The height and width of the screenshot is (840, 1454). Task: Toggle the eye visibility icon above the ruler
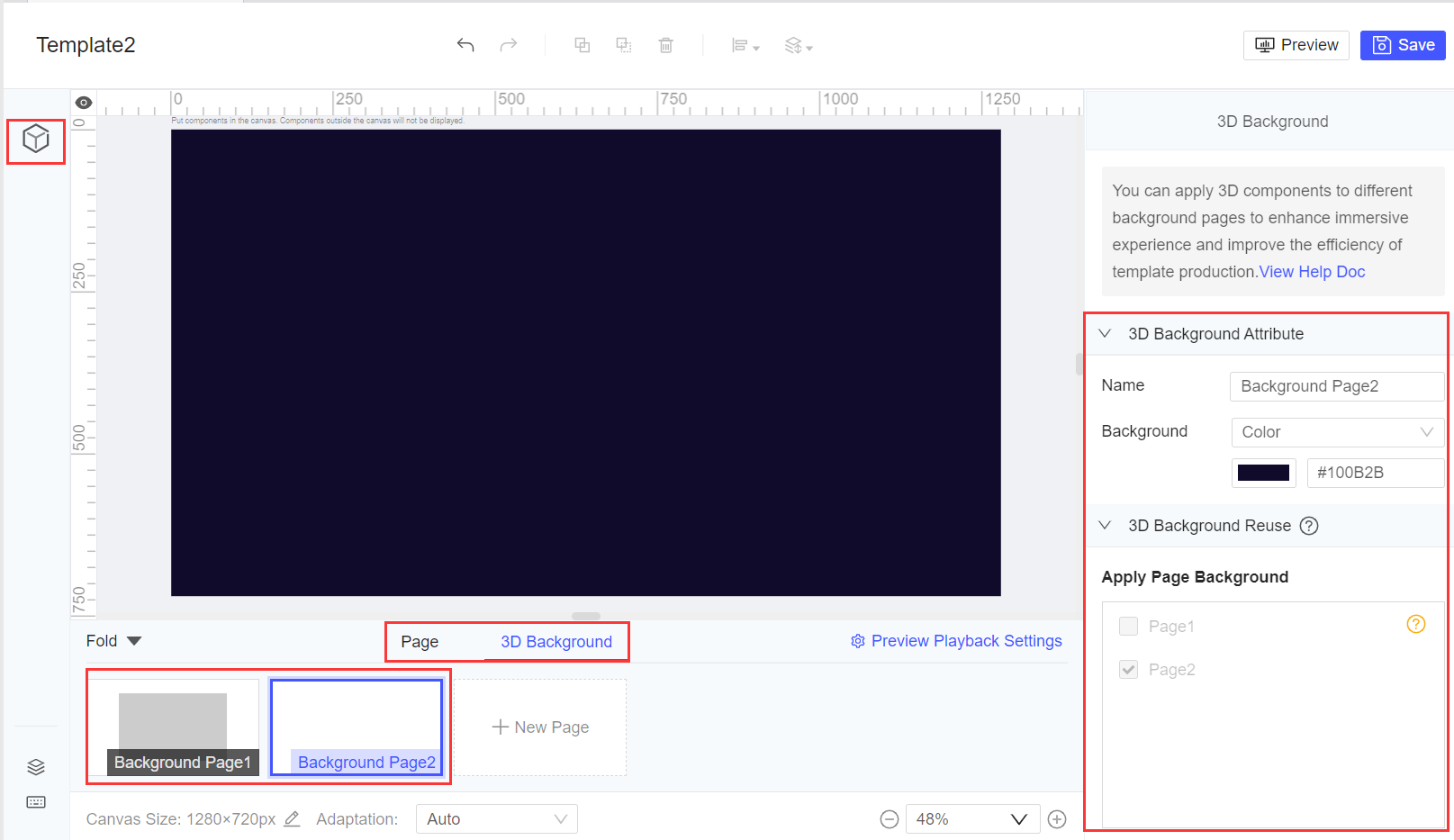(83, 102)
